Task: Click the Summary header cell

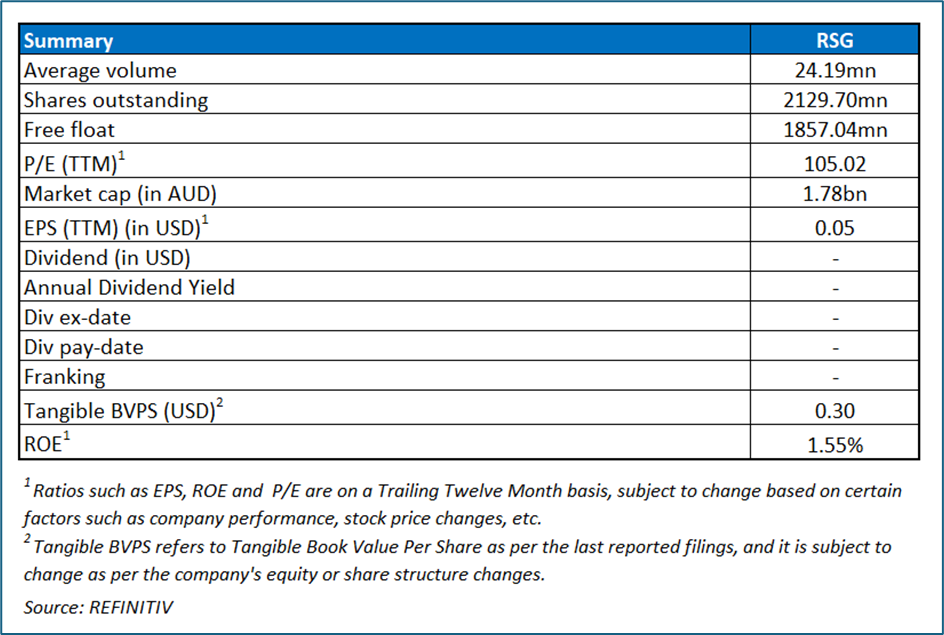Action: pyautogui.click(x=68, y=41)
